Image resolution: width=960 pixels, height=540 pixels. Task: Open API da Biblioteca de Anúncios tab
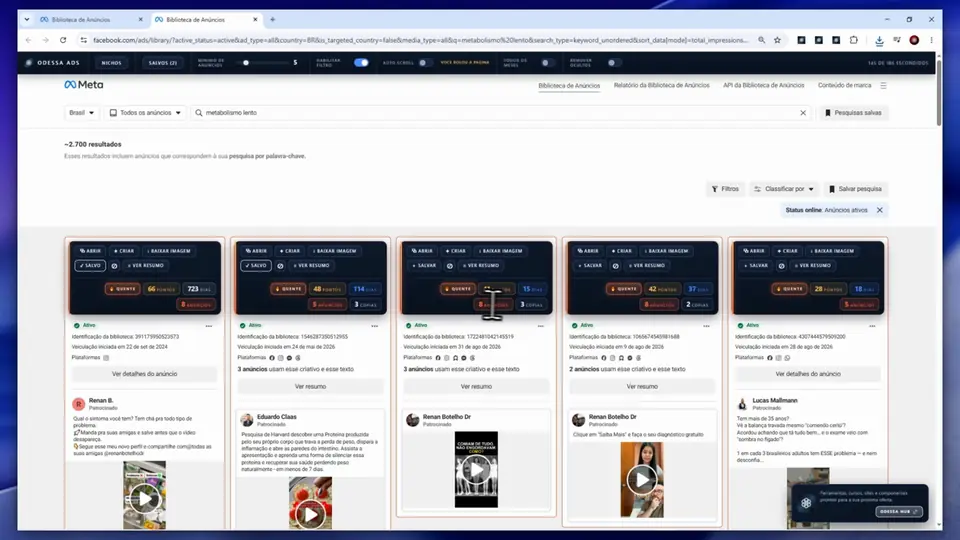[x=763, y=86]
